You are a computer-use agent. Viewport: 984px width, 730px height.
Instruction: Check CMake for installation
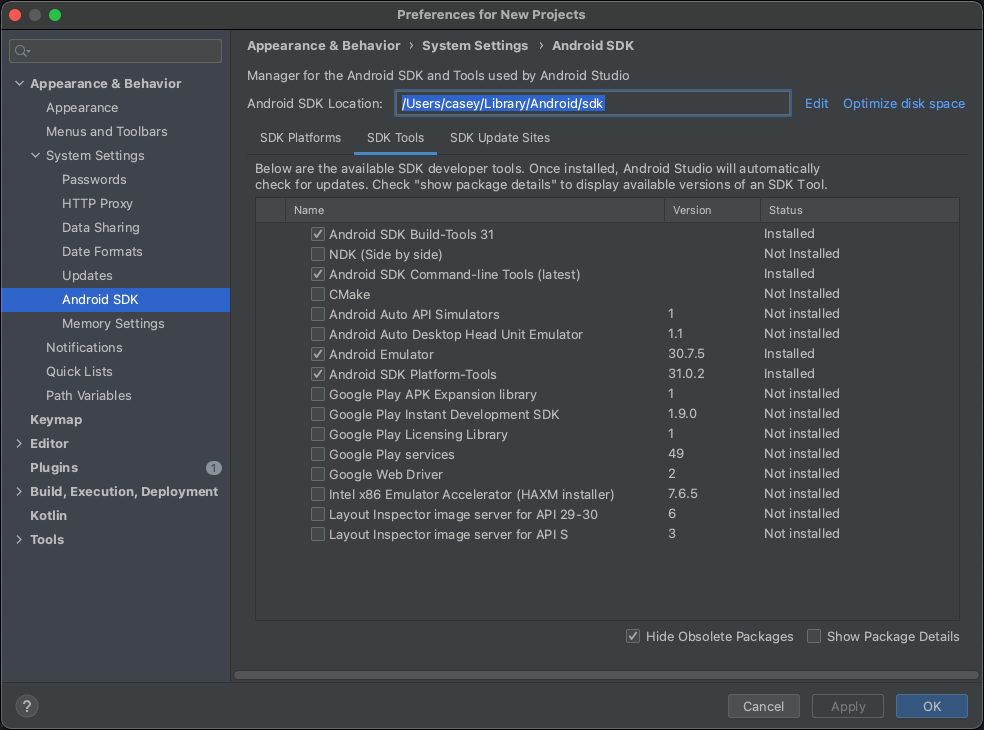[317, 294]
